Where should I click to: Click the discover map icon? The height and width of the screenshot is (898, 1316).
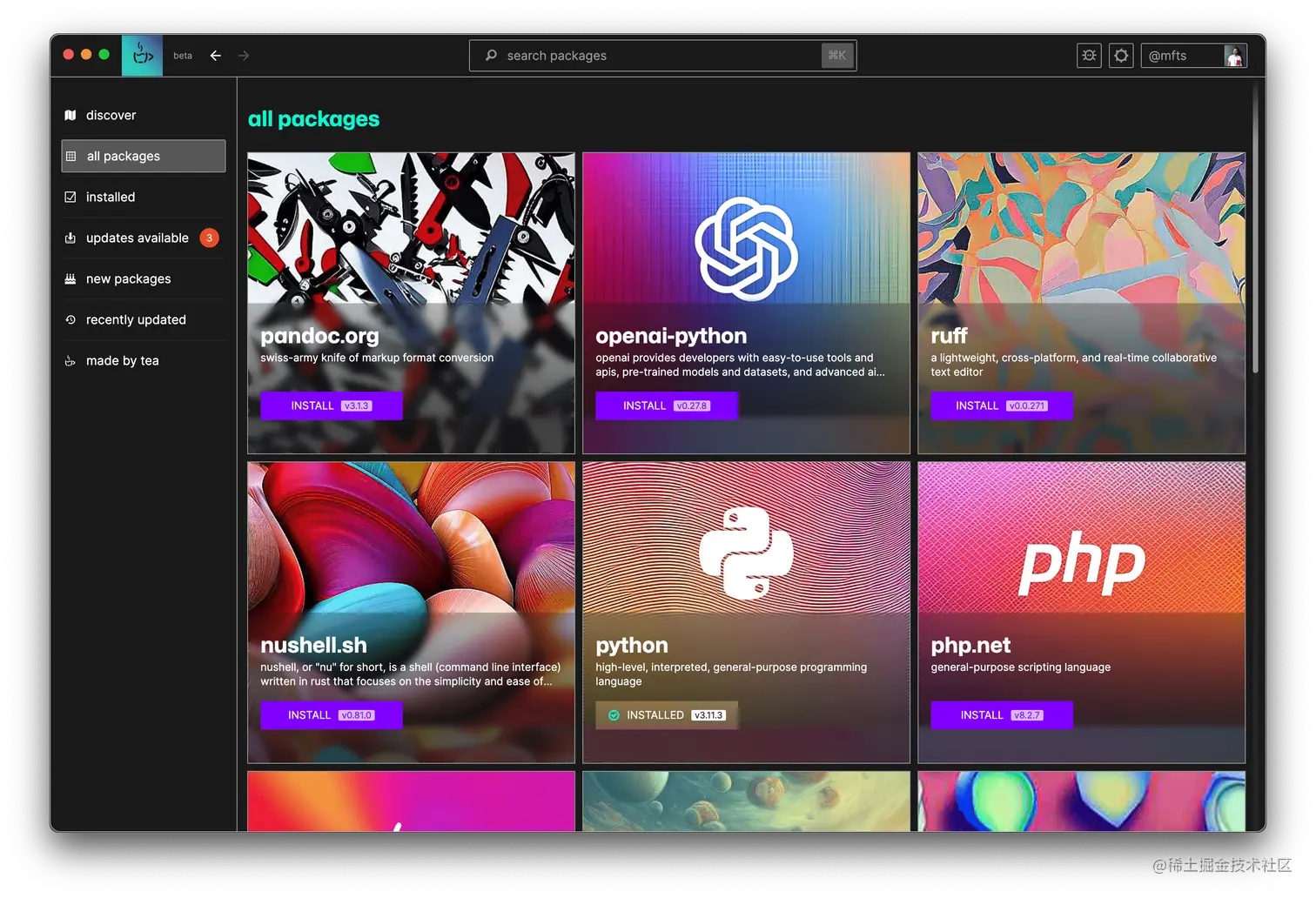[70, 115]
